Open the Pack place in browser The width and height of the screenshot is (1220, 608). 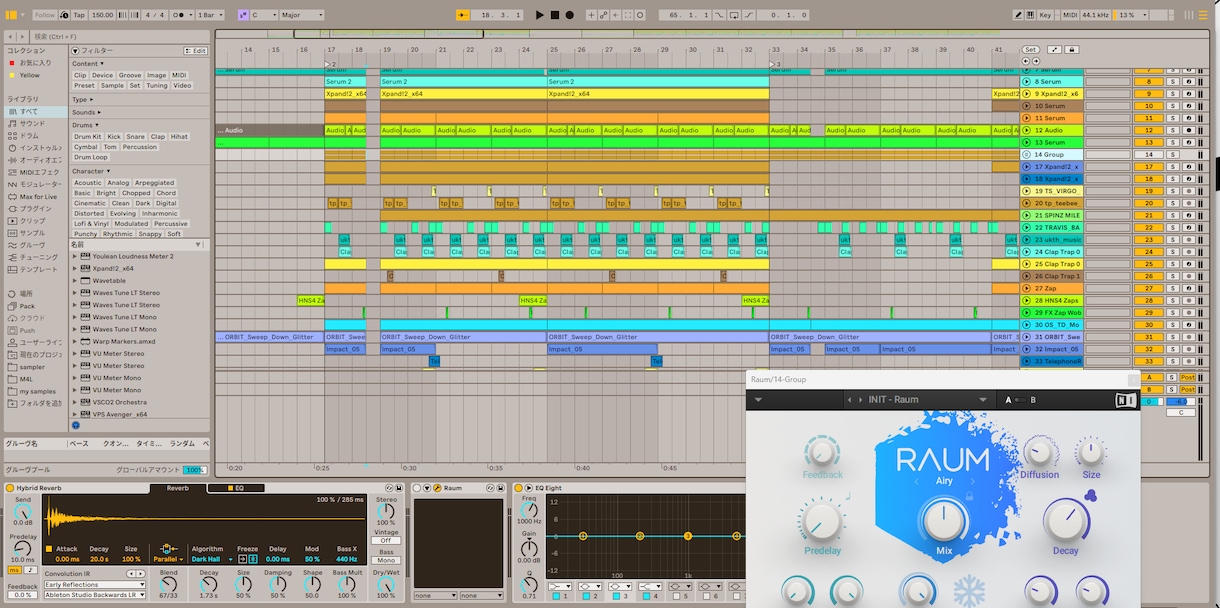(26, 306)
